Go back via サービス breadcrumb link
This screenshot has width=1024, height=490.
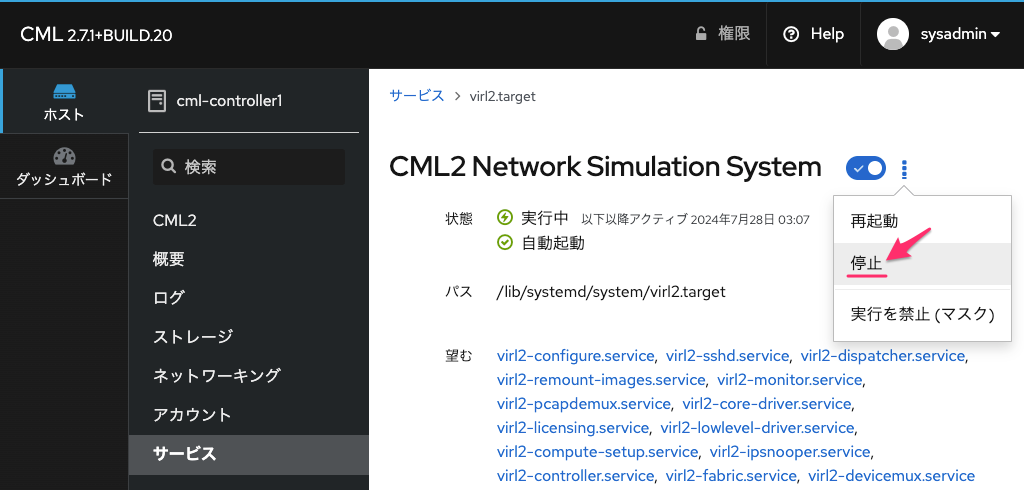click(417, 96)
